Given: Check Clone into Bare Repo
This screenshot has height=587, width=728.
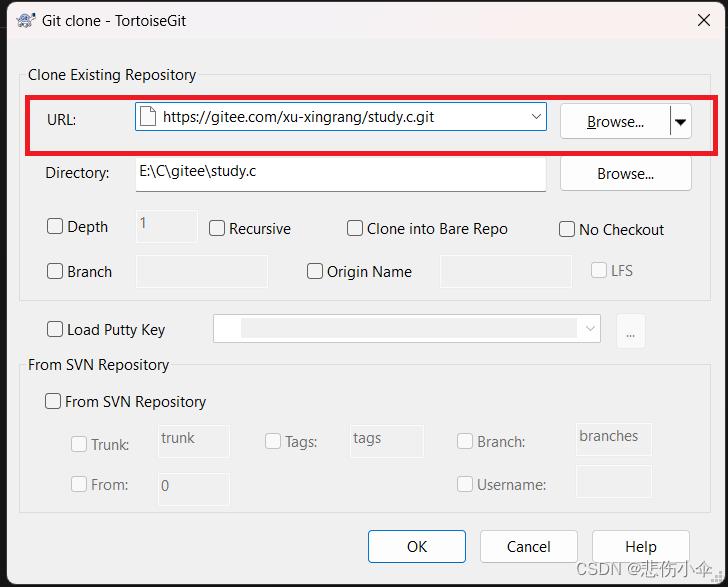Looking at the screenshot, I should [x=355, y=228].
